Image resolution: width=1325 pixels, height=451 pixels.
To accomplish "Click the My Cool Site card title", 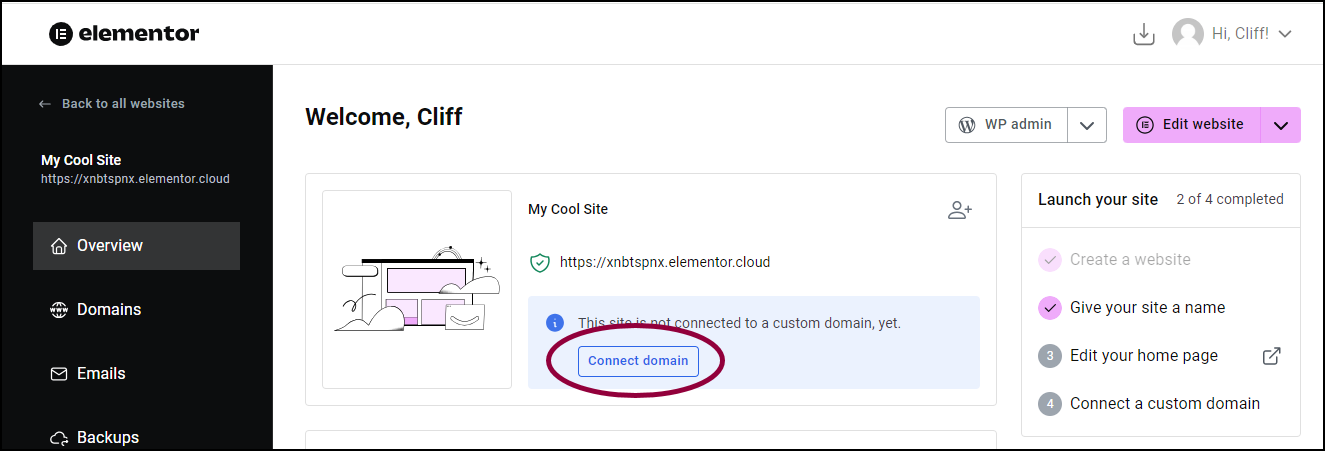I will point(568,210).
